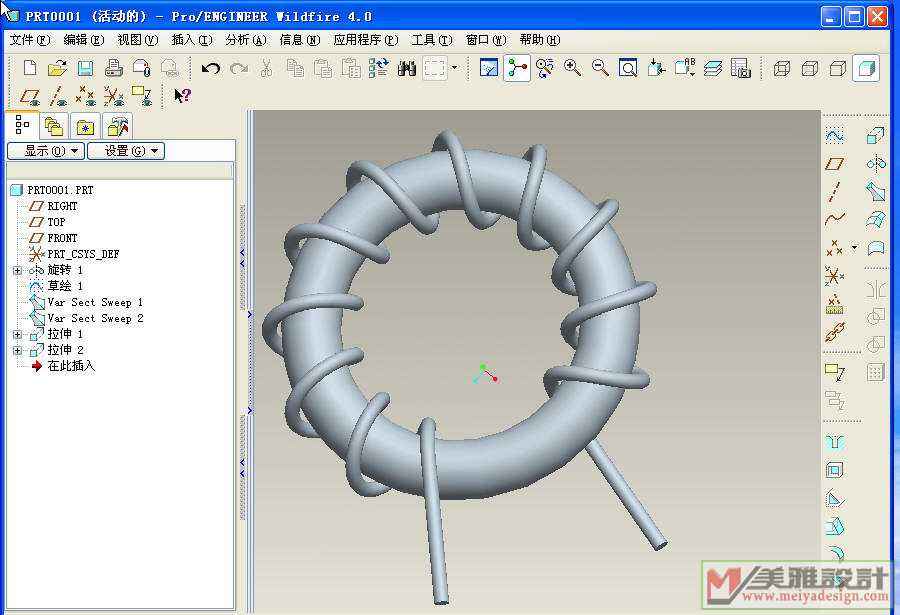Expand the 拉伸 2 feature node
This screenshot has height=615, width=900.
click(17, 350)
